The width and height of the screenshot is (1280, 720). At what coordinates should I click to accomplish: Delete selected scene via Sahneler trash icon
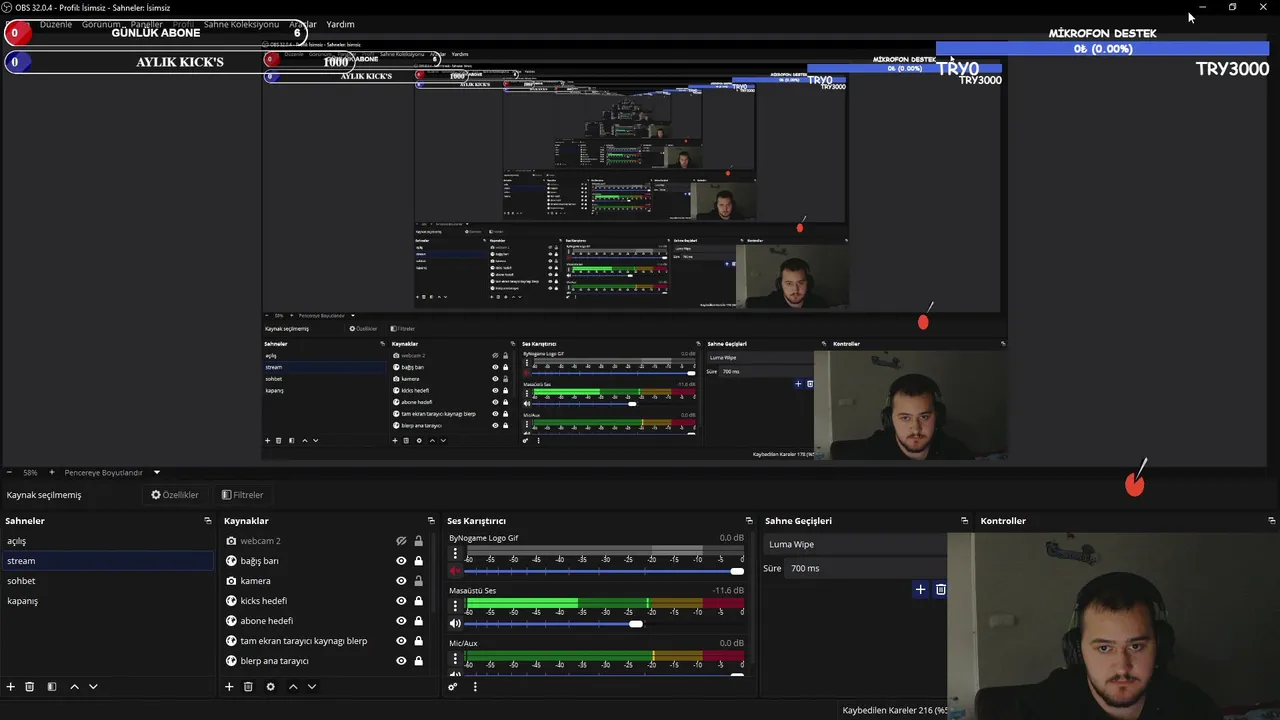(30, 687)
